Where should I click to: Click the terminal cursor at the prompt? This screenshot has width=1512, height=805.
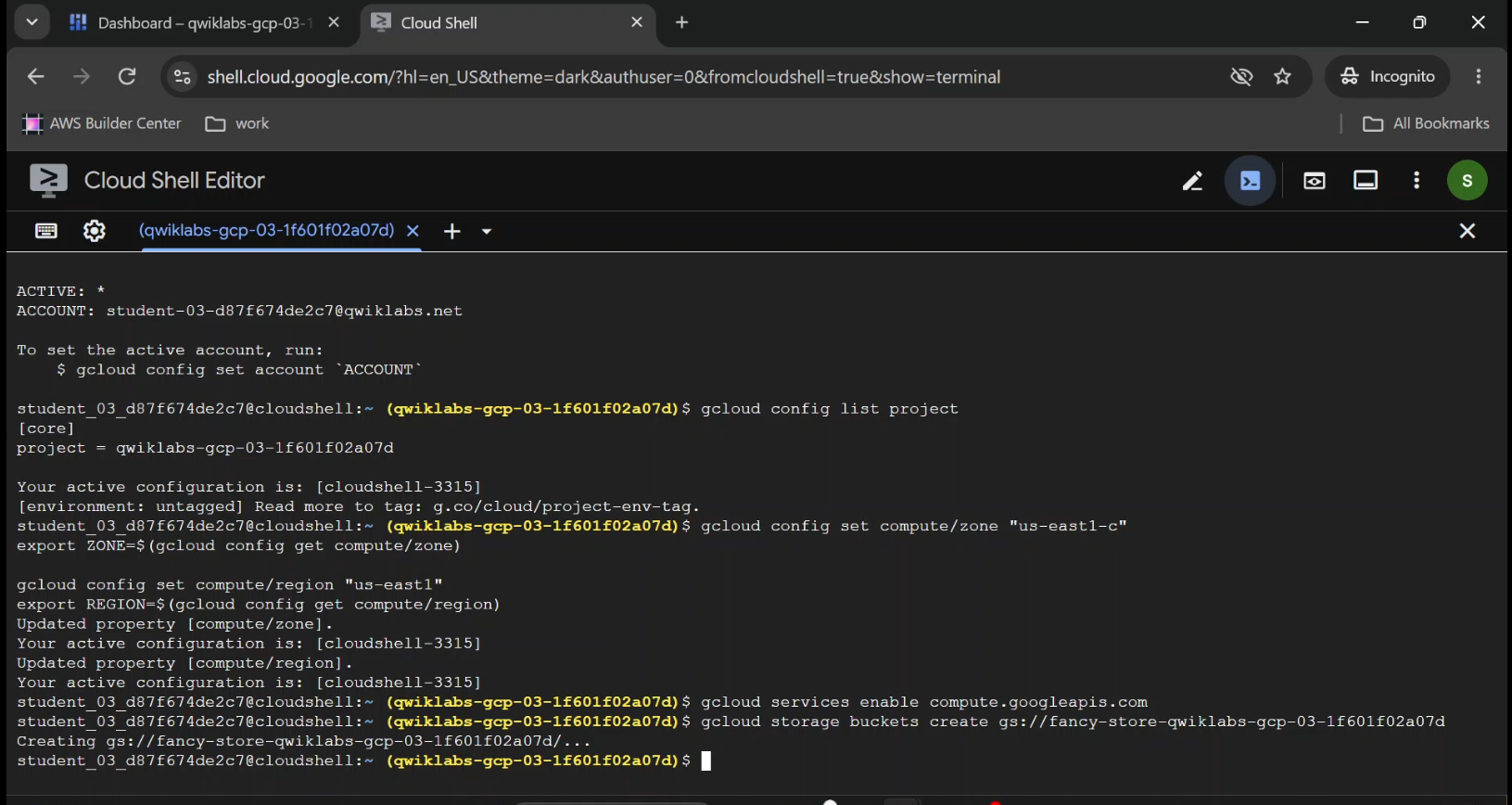705,760
